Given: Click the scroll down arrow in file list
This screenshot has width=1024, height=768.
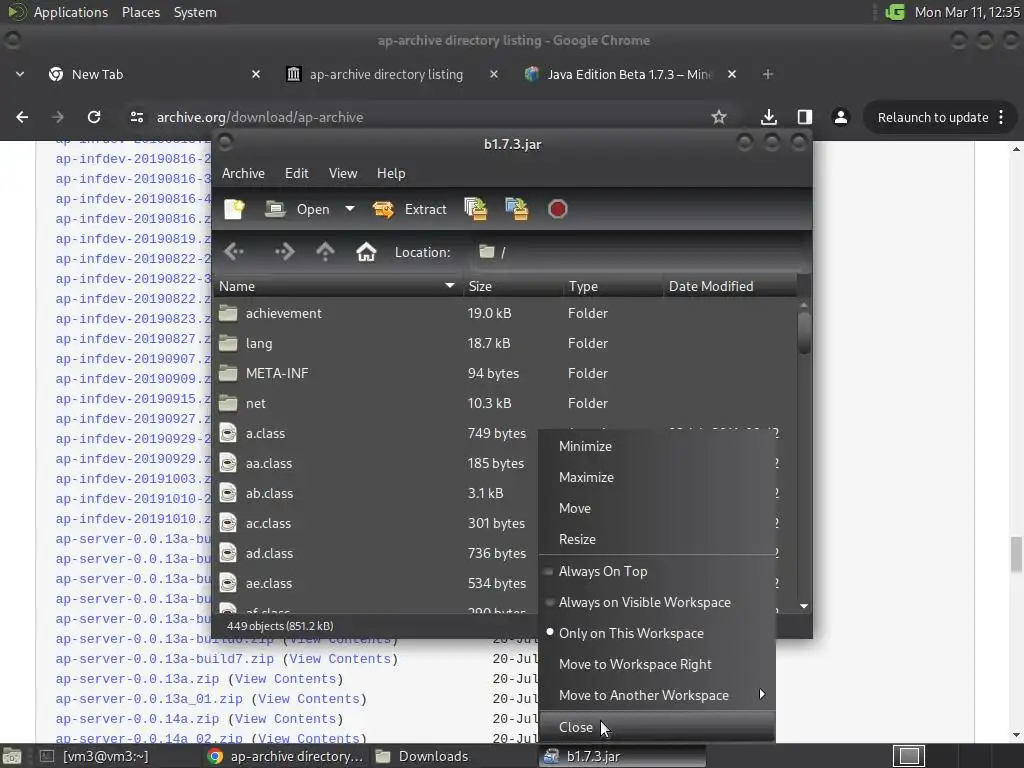Looking at the screenshot, I should [x=804, y=606].
